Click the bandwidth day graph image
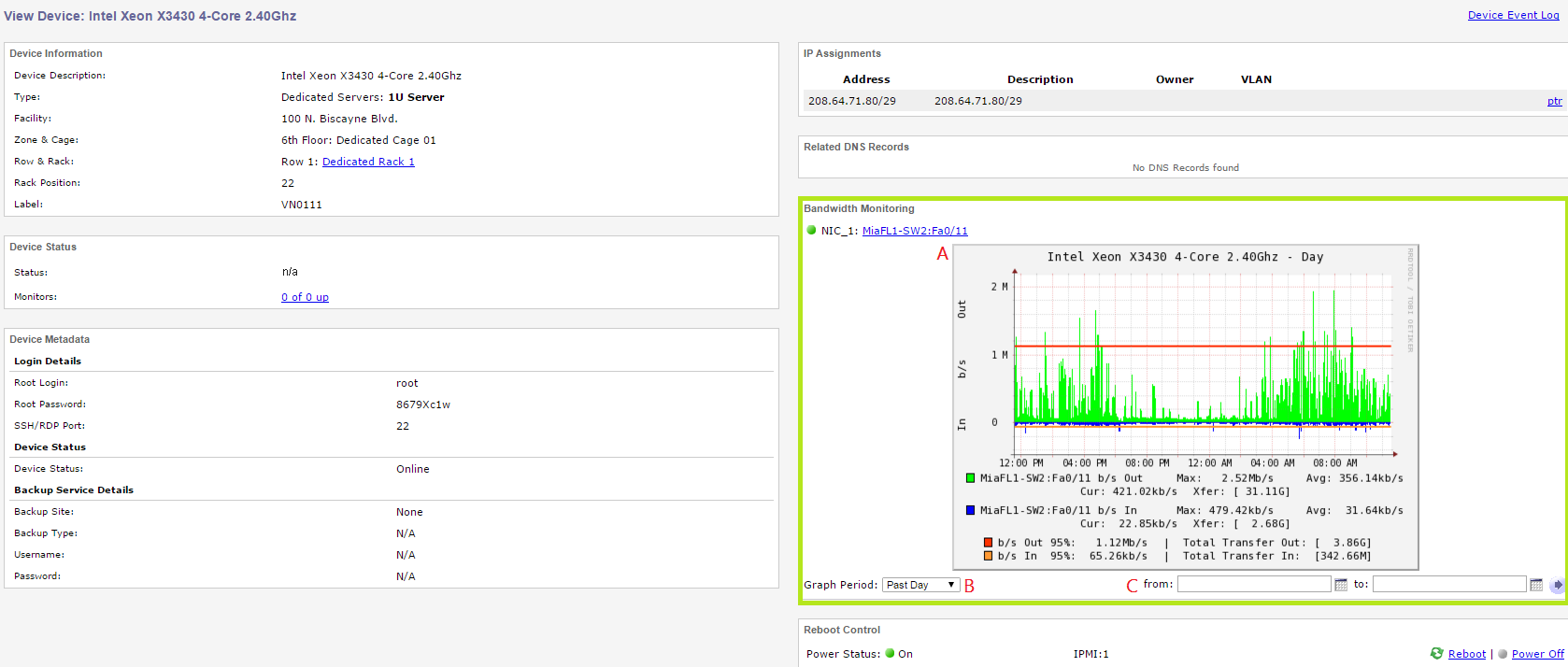1568x667 pixels. point(1186,407)
